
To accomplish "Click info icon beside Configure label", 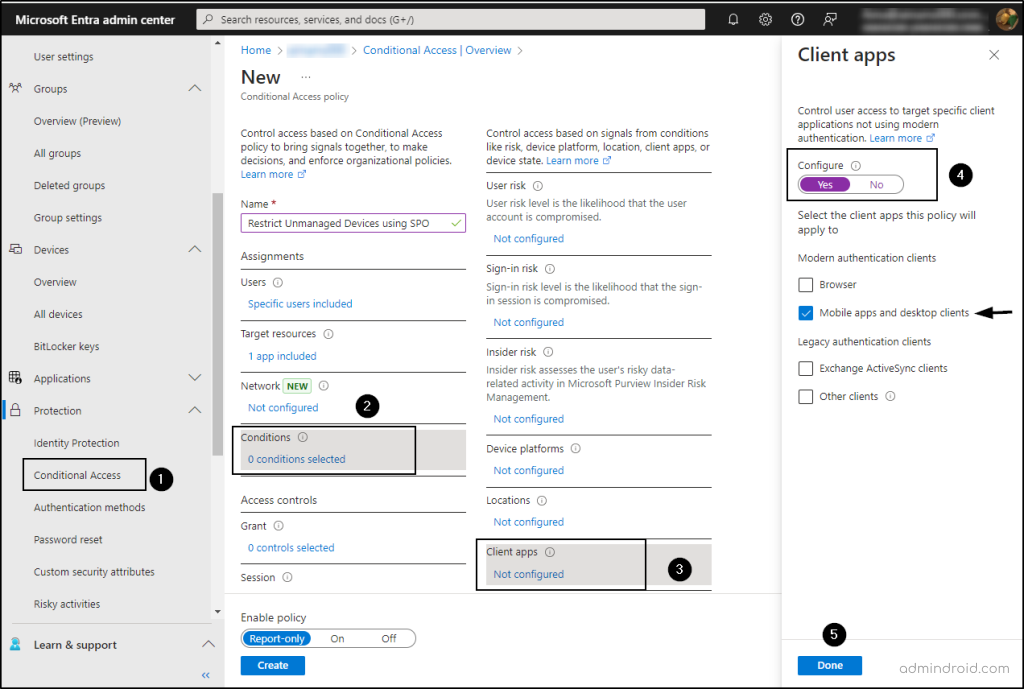I will point(856,166).
